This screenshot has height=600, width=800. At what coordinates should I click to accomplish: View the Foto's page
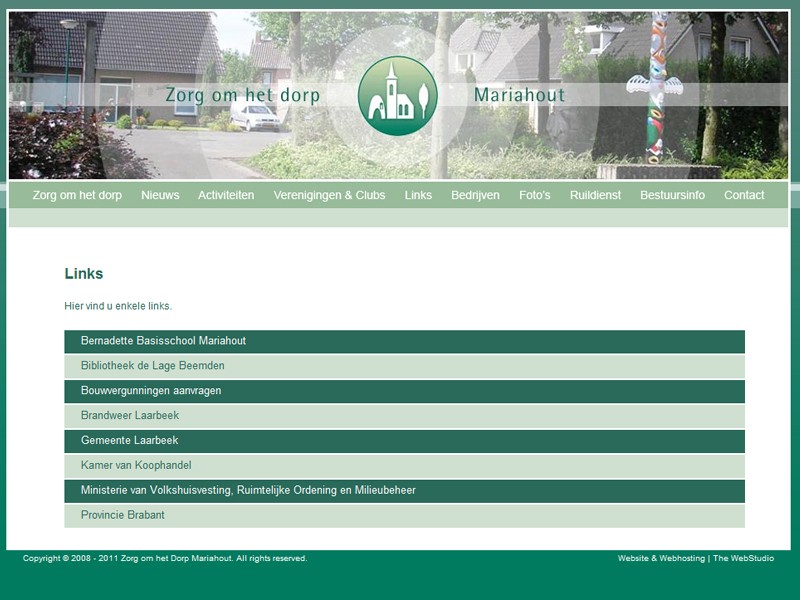(535, 195)
